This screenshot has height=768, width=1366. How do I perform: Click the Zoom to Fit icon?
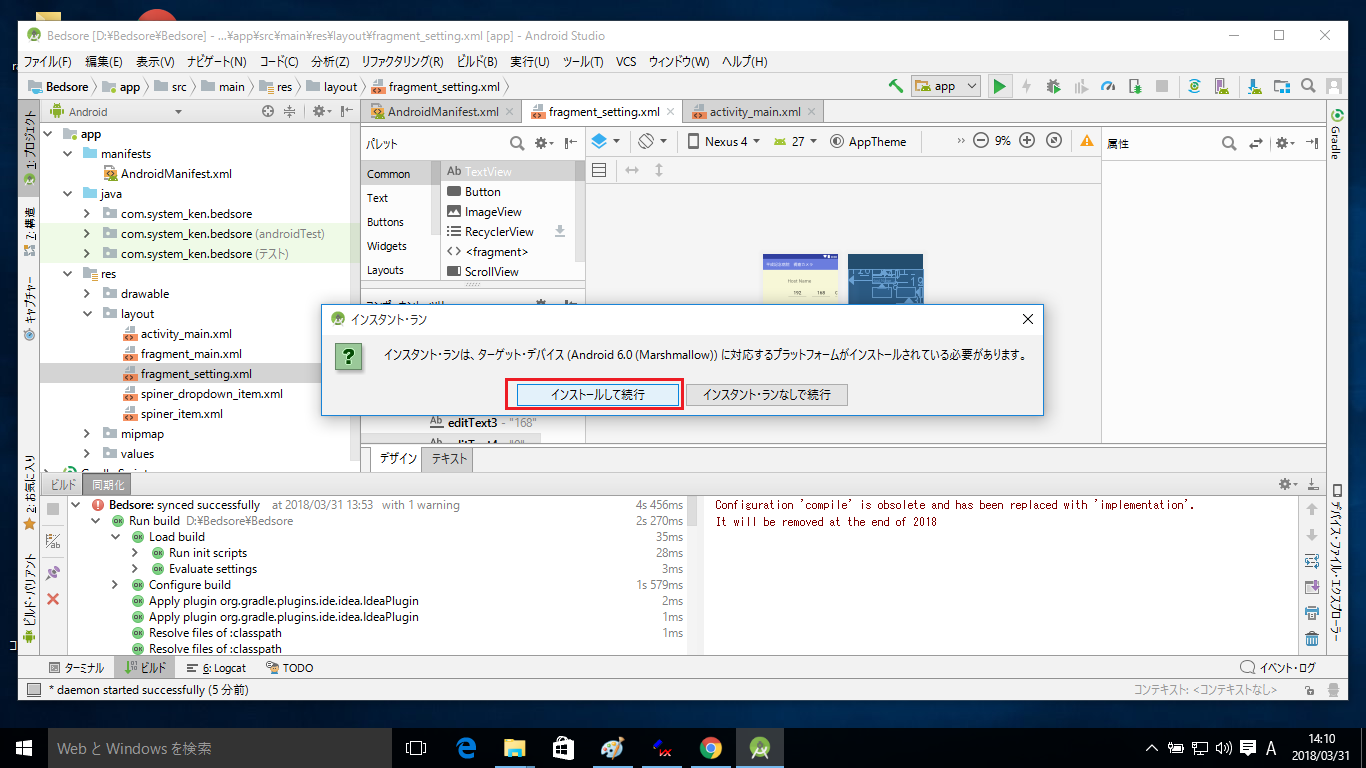point(1053,141)
